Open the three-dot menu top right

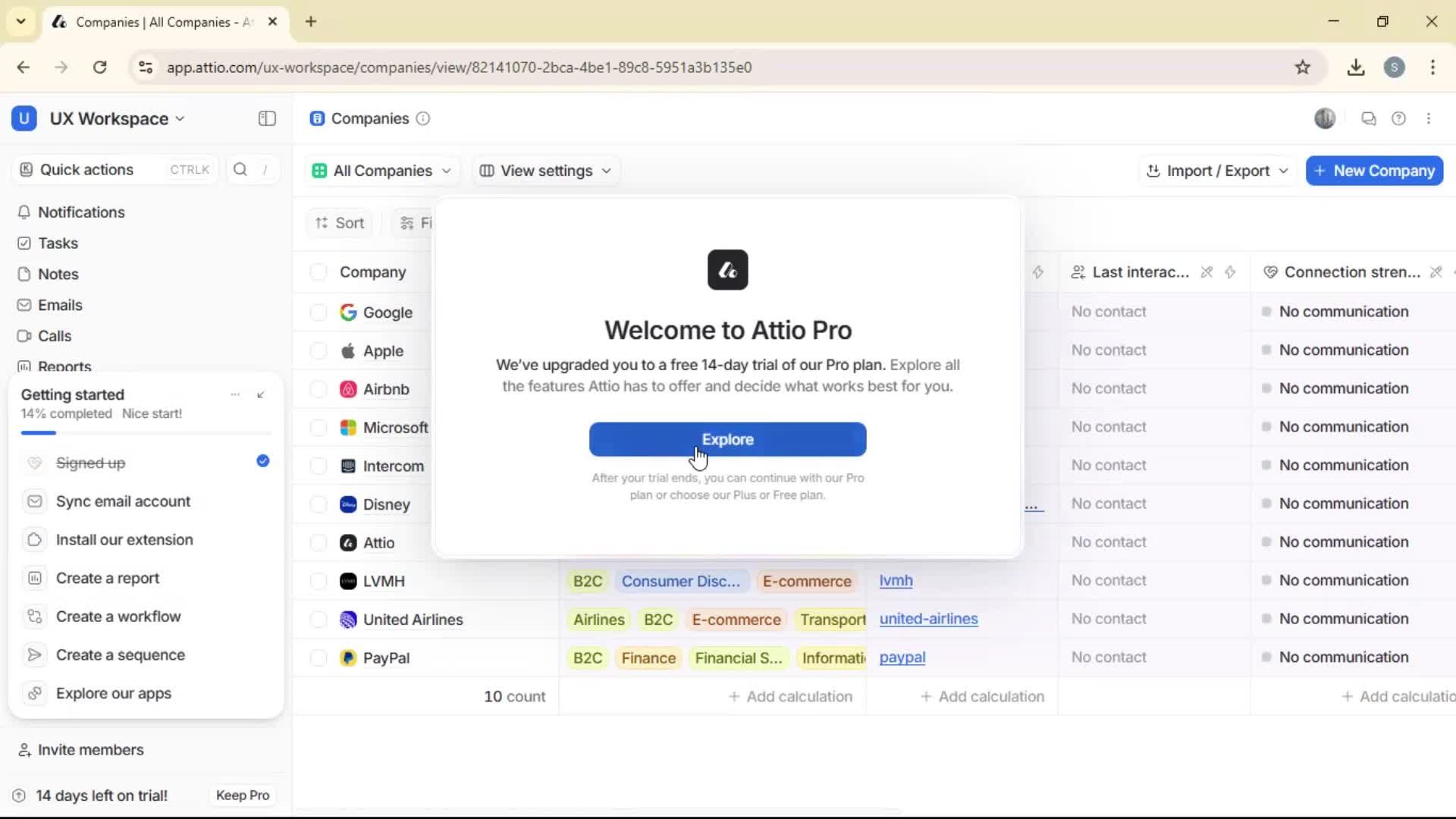point(1430,118)
